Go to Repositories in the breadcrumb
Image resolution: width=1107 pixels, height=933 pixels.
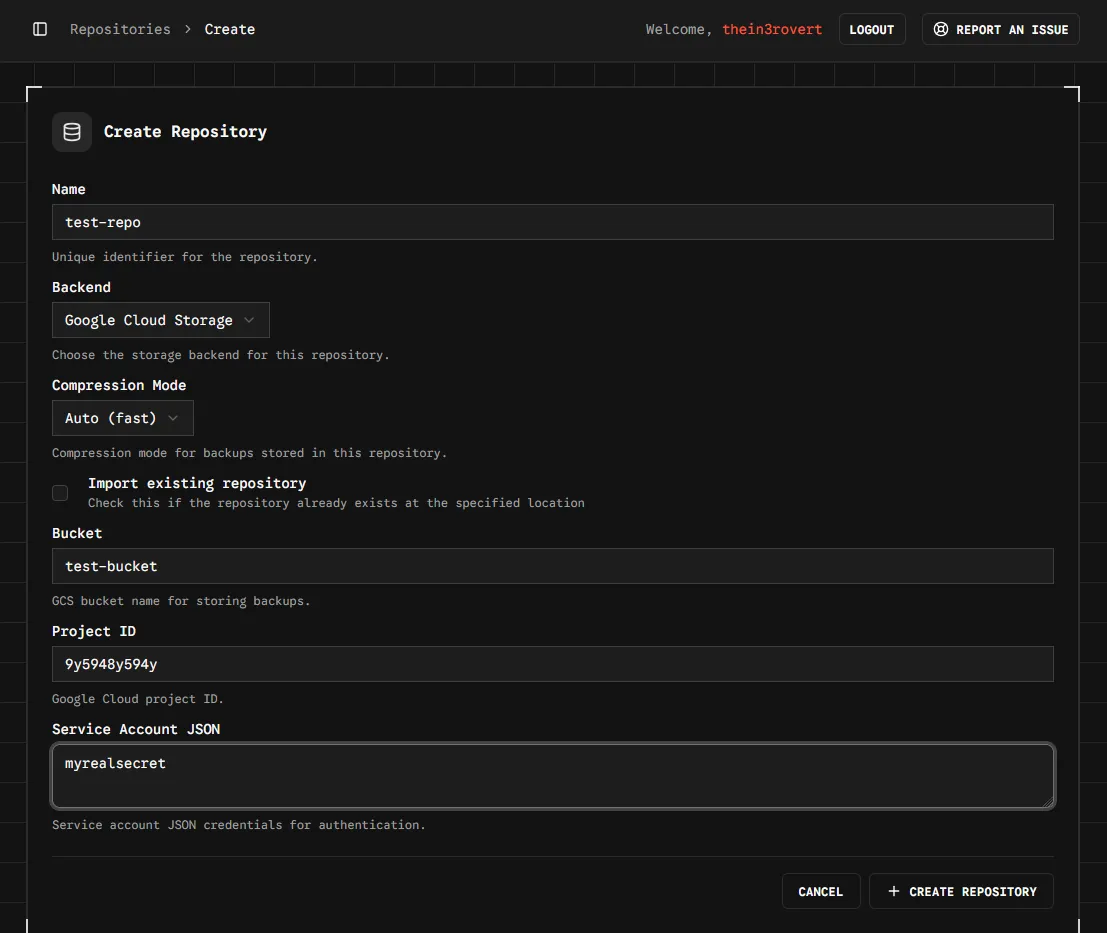120,29
